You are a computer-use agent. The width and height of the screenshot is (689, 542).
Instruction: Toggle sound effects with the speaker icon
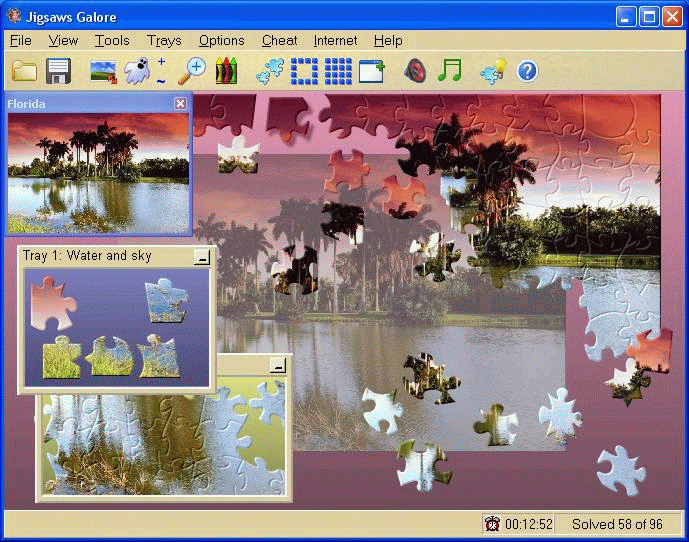click(415, 71)
